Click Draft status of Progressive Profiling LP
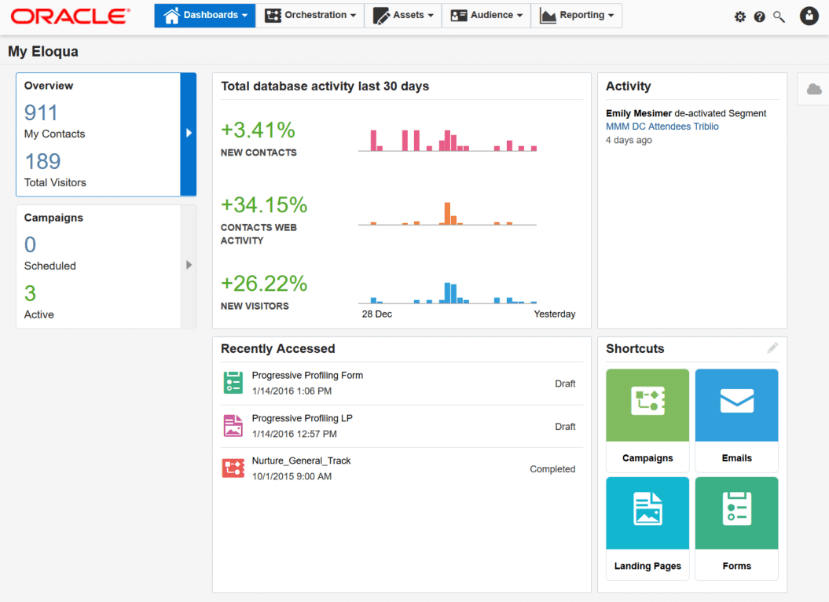This screenshot has width=829, height=602. [x=565, y=427]
